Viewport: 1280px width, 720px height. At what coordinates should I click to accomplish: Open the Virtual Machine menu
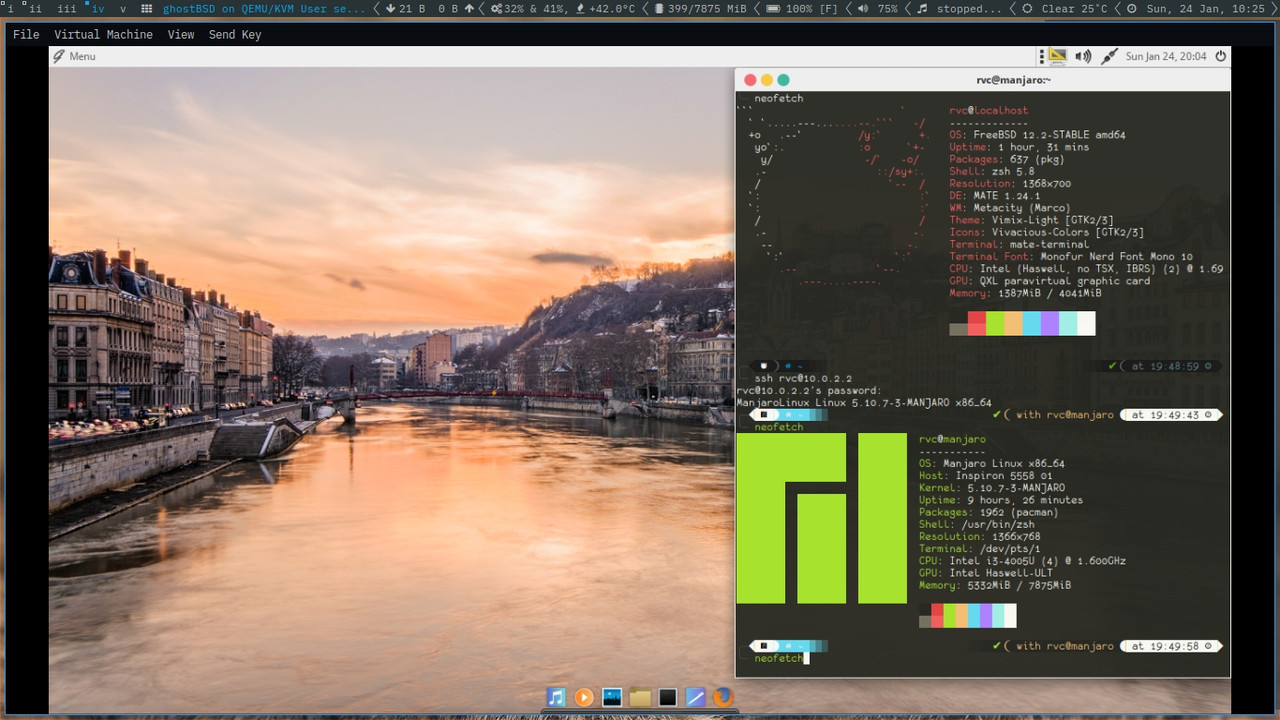pyautogui.click(x=103, y=34)
